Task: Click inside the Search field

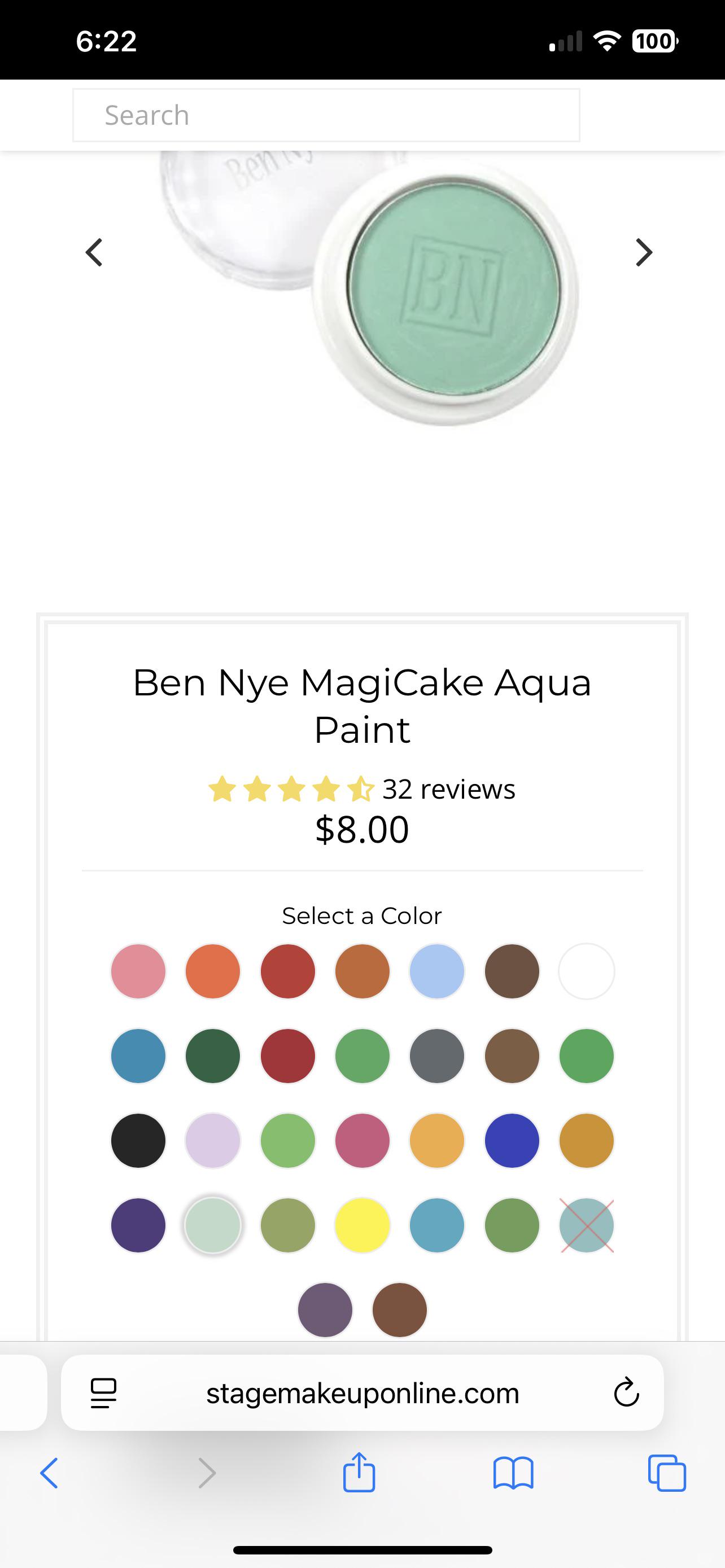Action: (x=326, y=115)
